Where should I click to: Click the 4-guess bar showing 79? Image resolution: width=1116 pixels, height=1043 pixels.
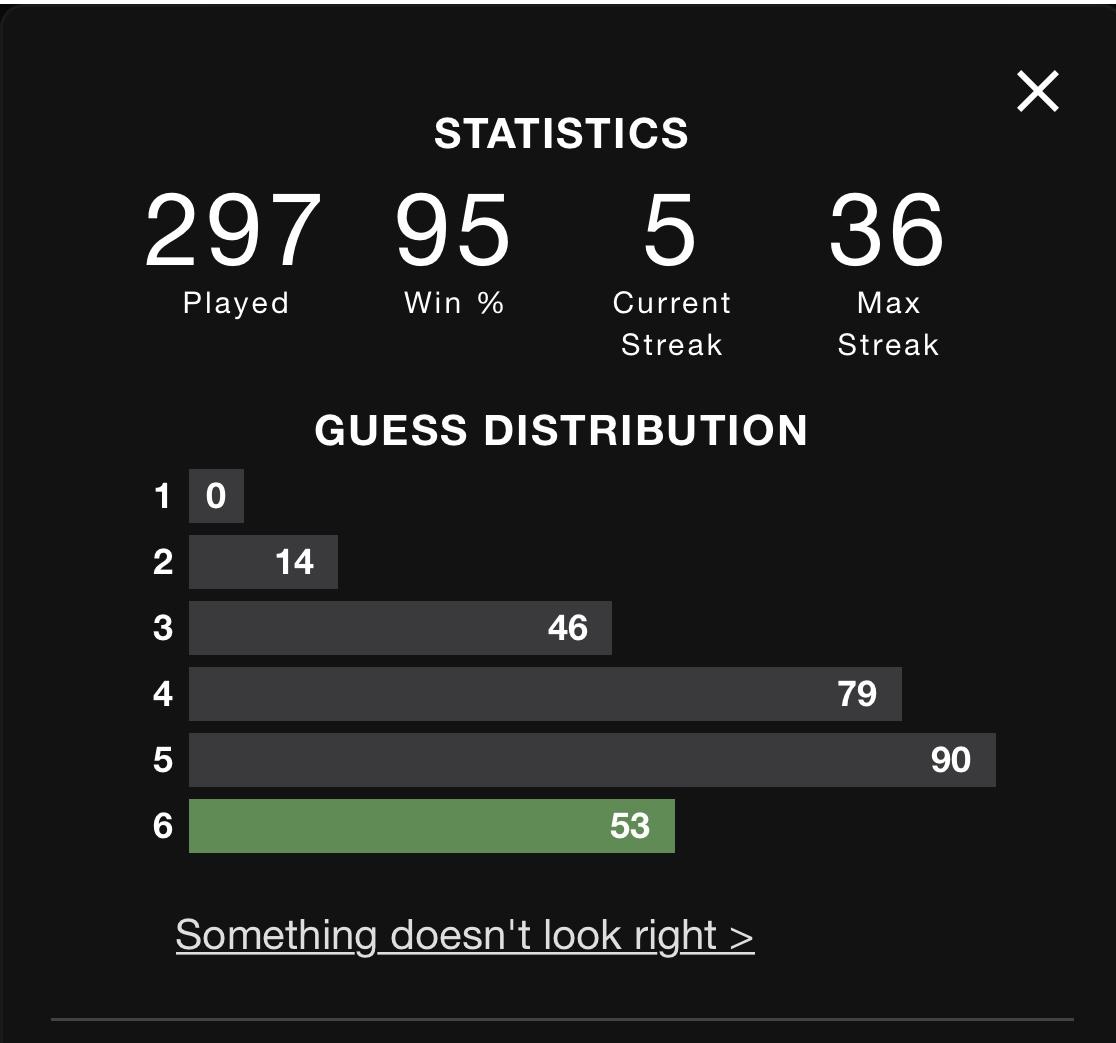[544, 694]
